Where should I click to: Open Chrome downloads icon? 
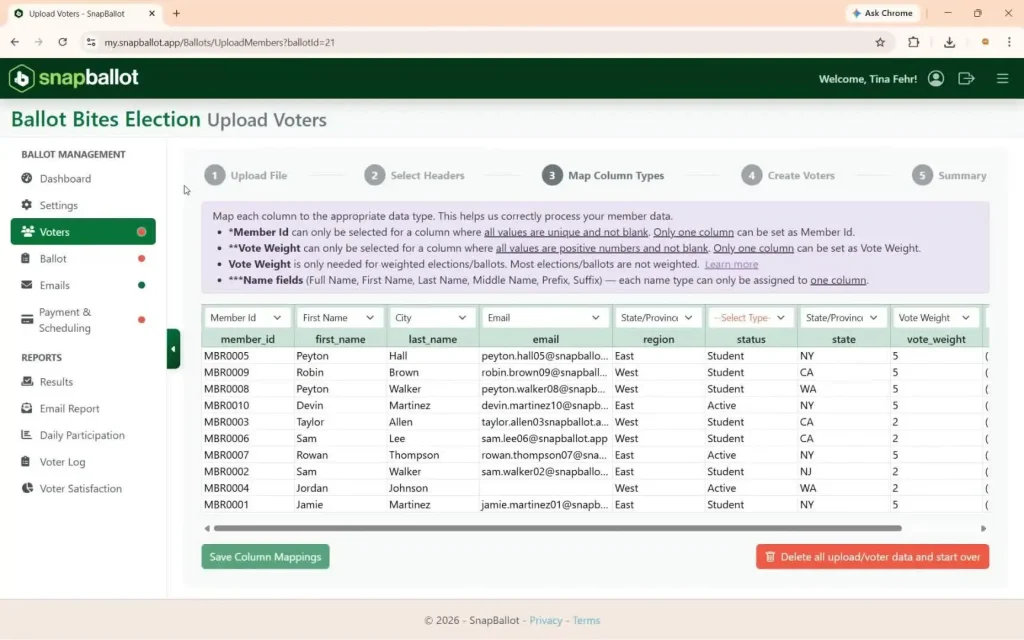point(949,42)
